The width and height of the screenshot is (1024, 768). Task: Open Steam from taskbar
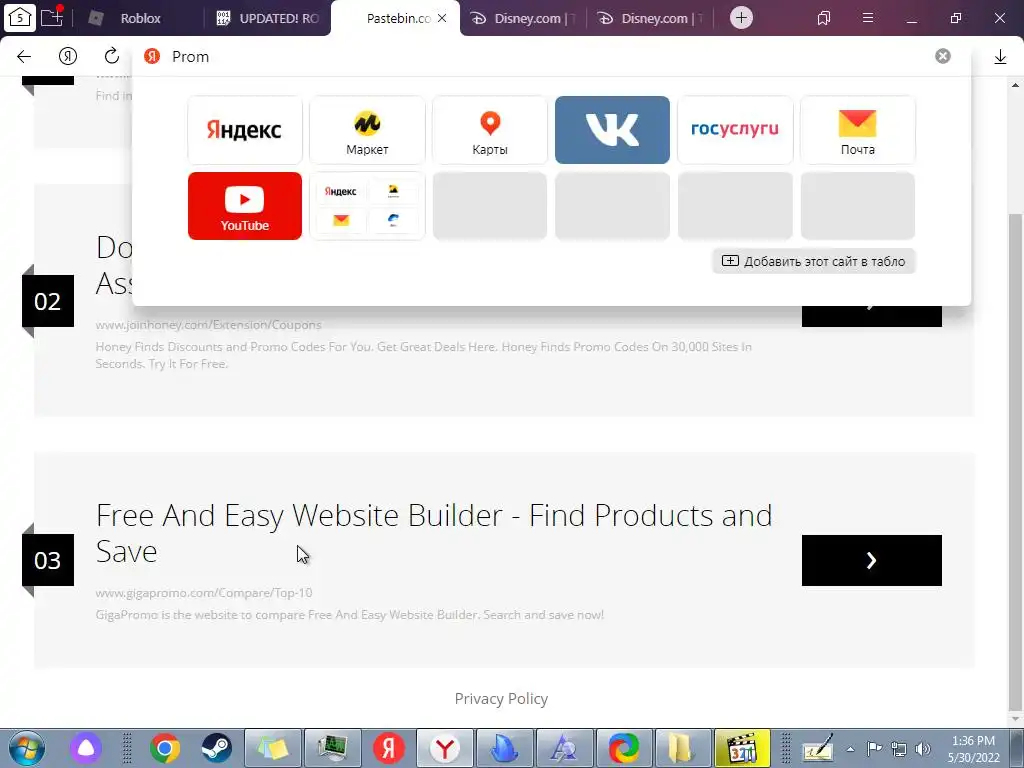(x=216, y=748)
